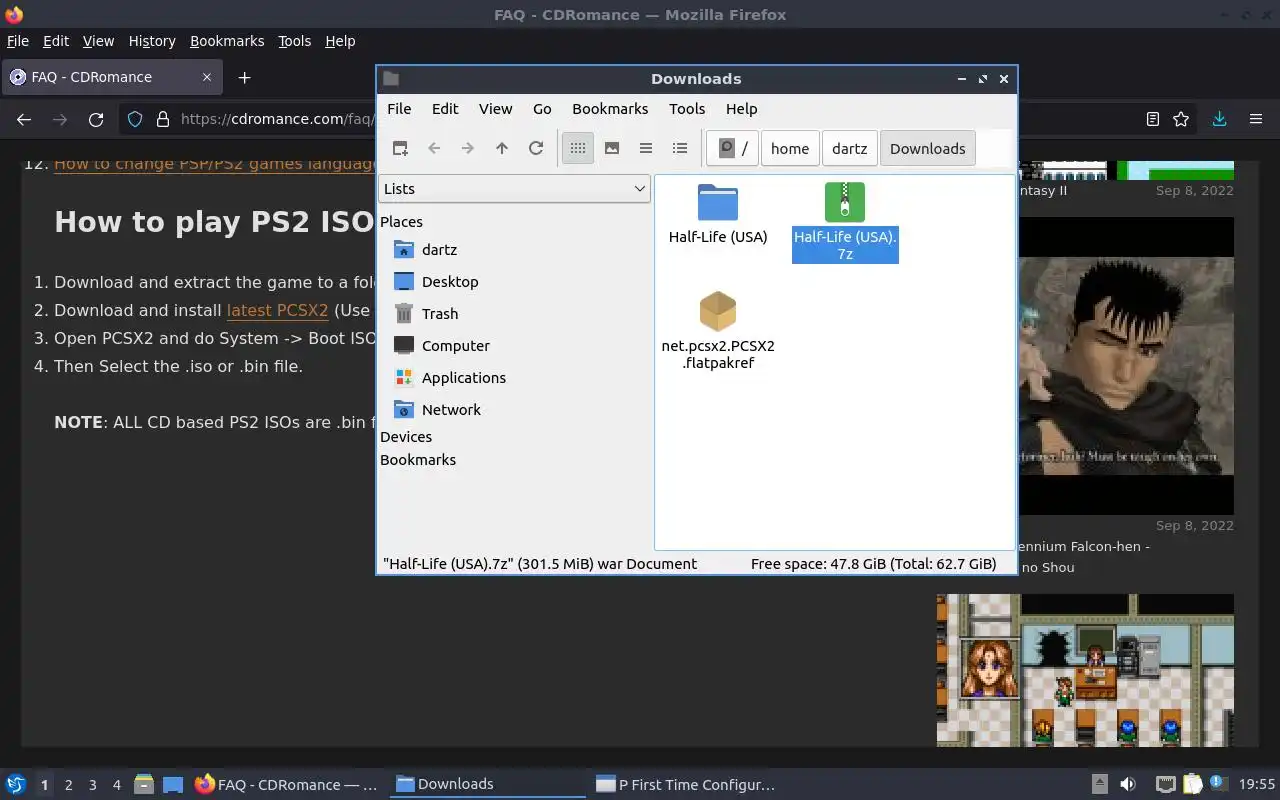This screenshot has height=800, width=1280.
Task: Open Firefox File menu
Action: coord(18,41)
